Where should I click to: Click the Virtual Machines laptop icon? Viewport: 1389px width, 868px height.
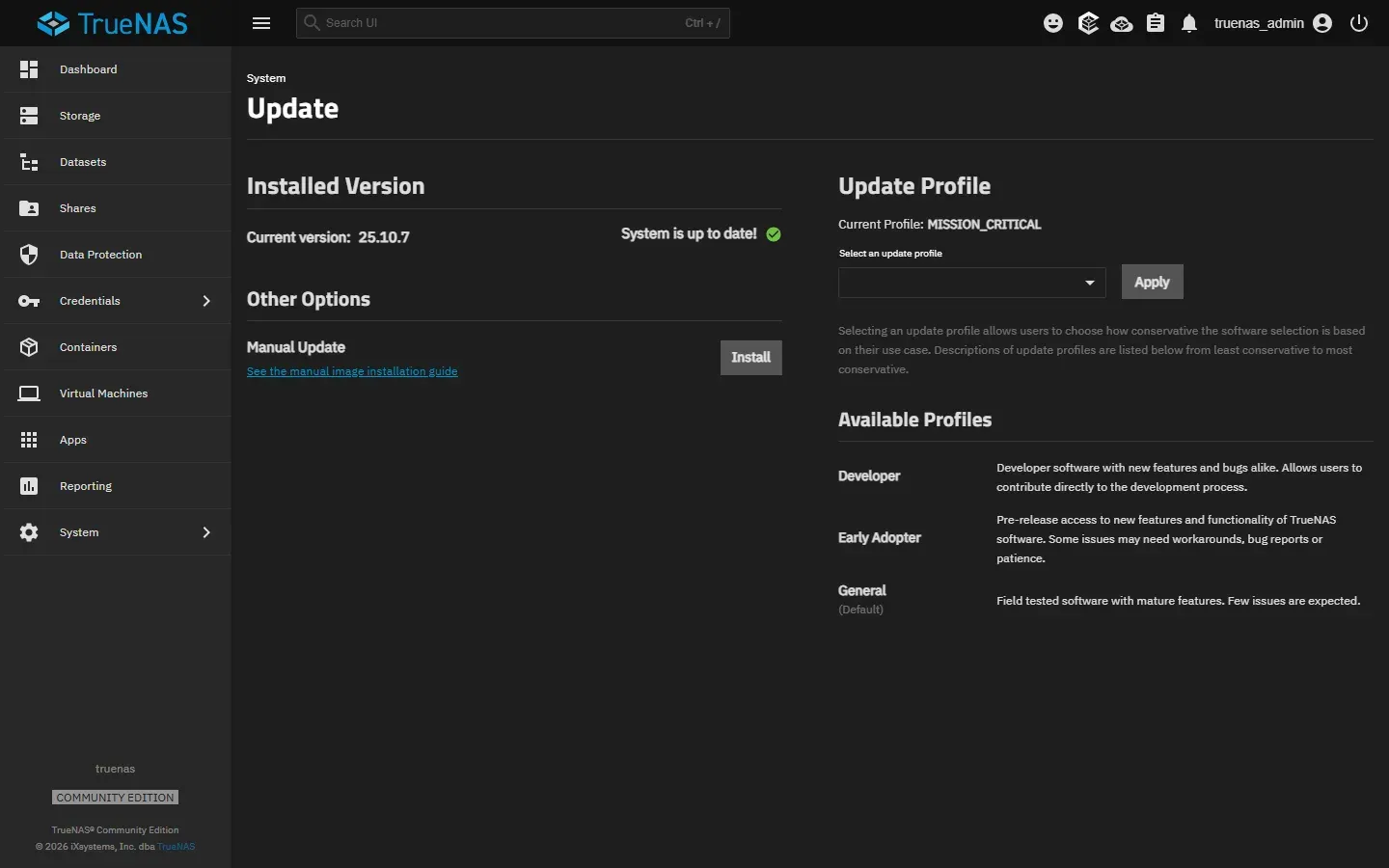click(29, 393)
